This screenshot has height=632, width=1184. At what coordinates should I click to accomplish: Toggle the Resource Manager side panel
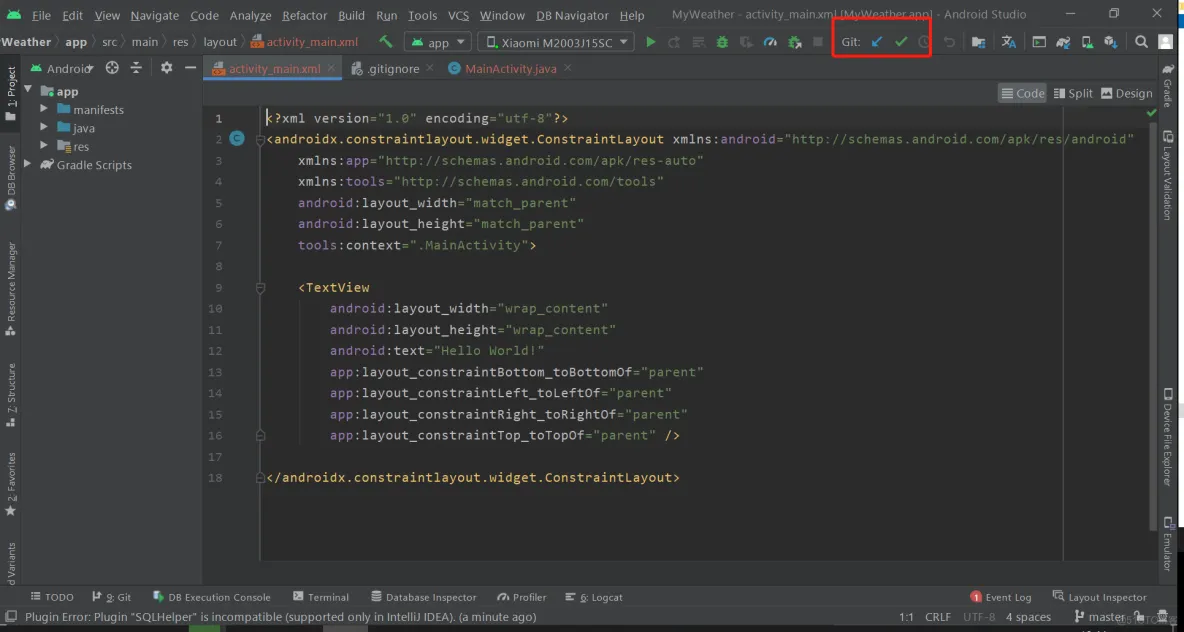11,288
